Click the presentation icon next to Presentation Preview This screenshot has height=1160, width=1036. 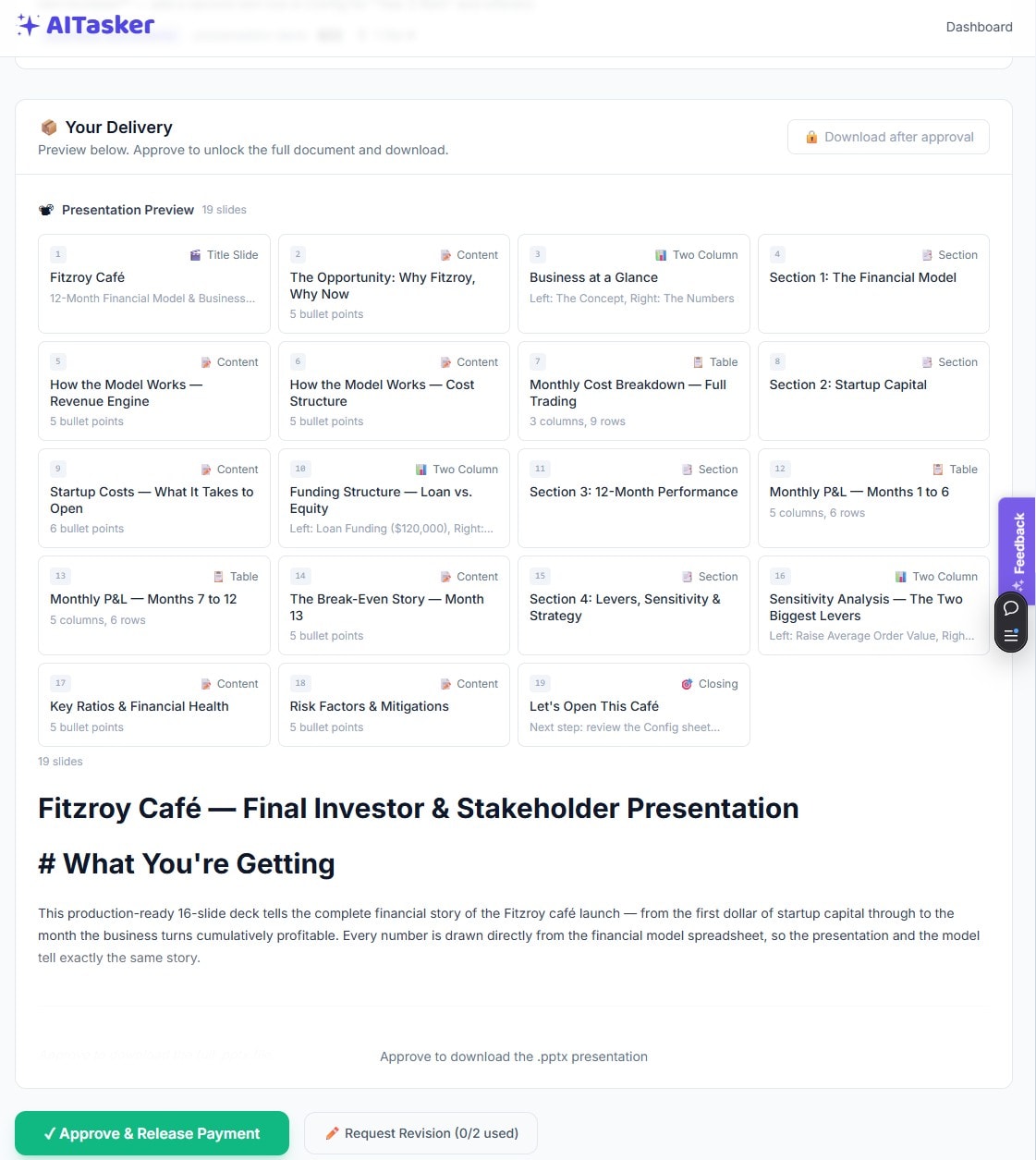pos(46,209)
